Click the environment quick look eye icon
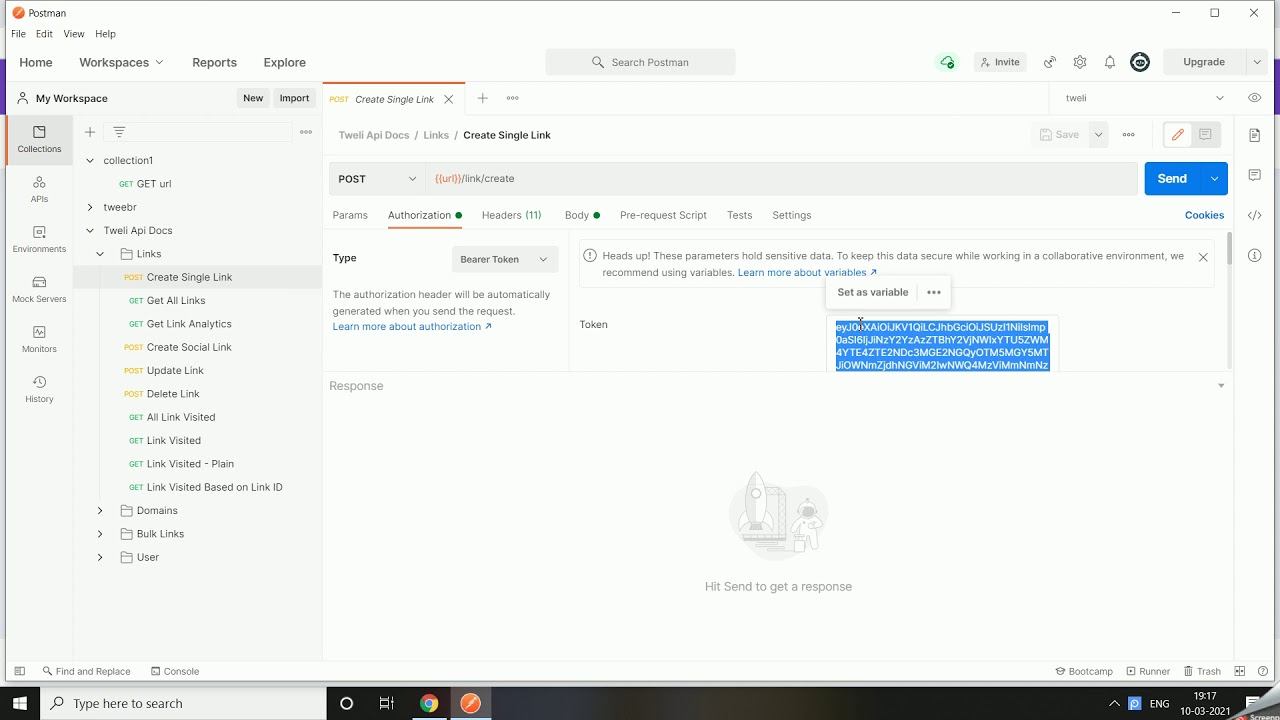 click(1255, 98)
